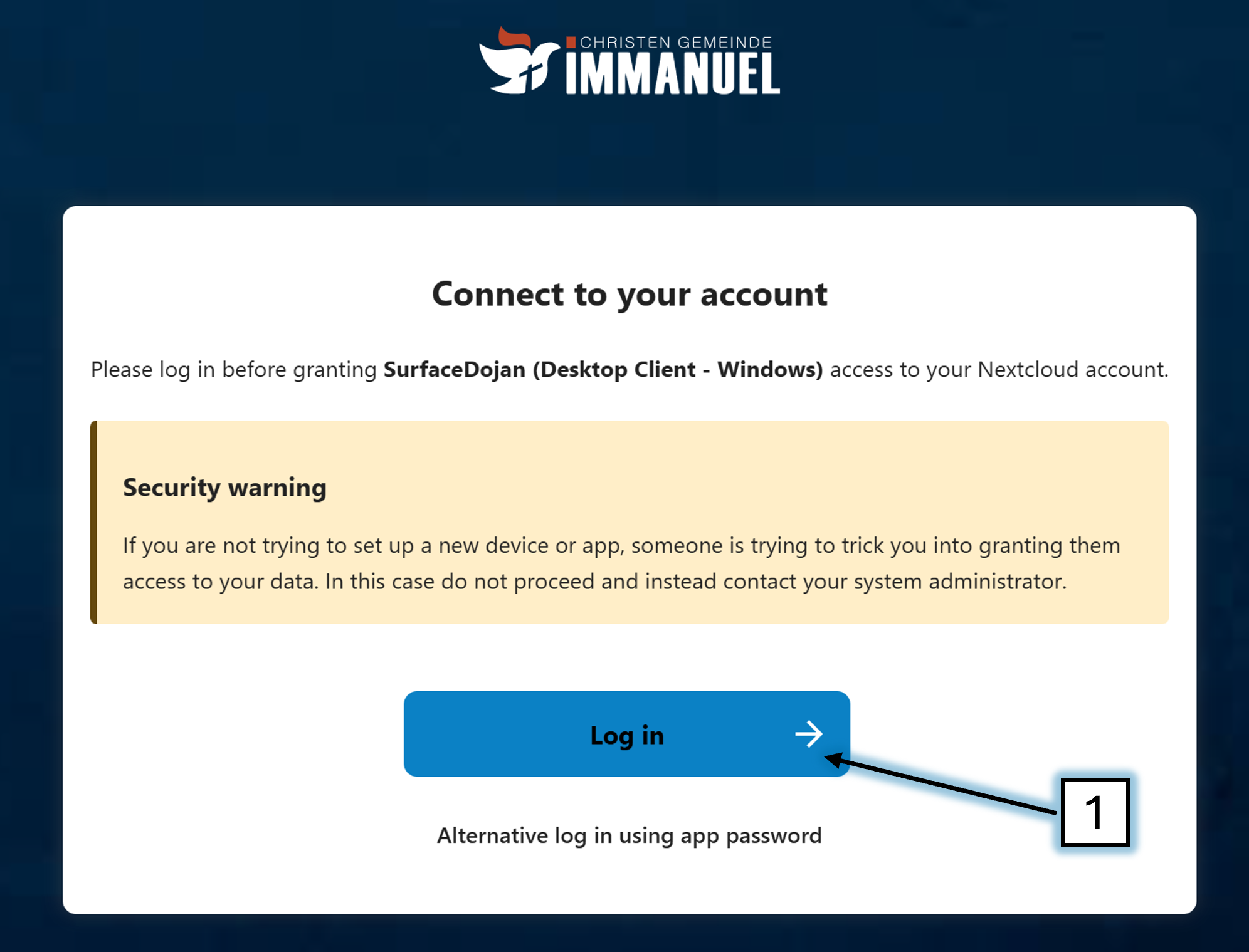Image resolution: width=1249 pixels, height=952 pixels.
Task: Click the CHRISTEN GEMEINDE text in logo
Action: tap(675, 43)
